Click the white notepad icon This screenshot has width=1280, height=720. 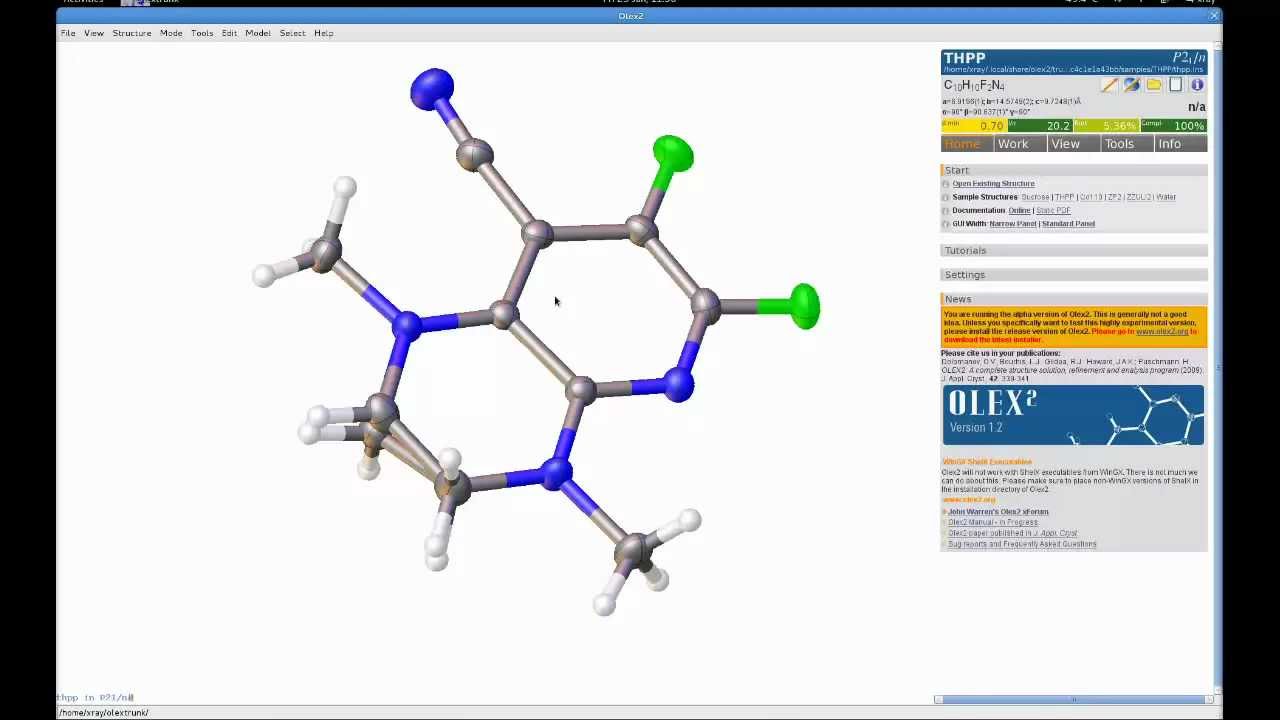pos(1176,85)
